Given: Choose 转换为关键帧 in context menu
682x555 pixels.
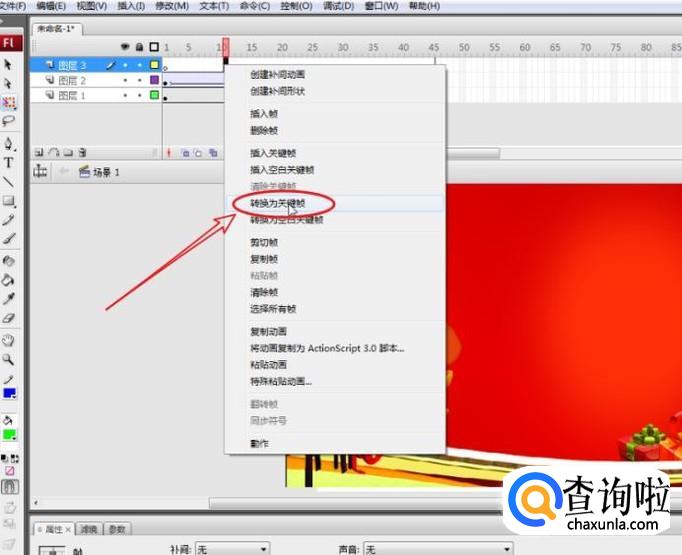Looking at the screenshot, I should click(334, 203).
